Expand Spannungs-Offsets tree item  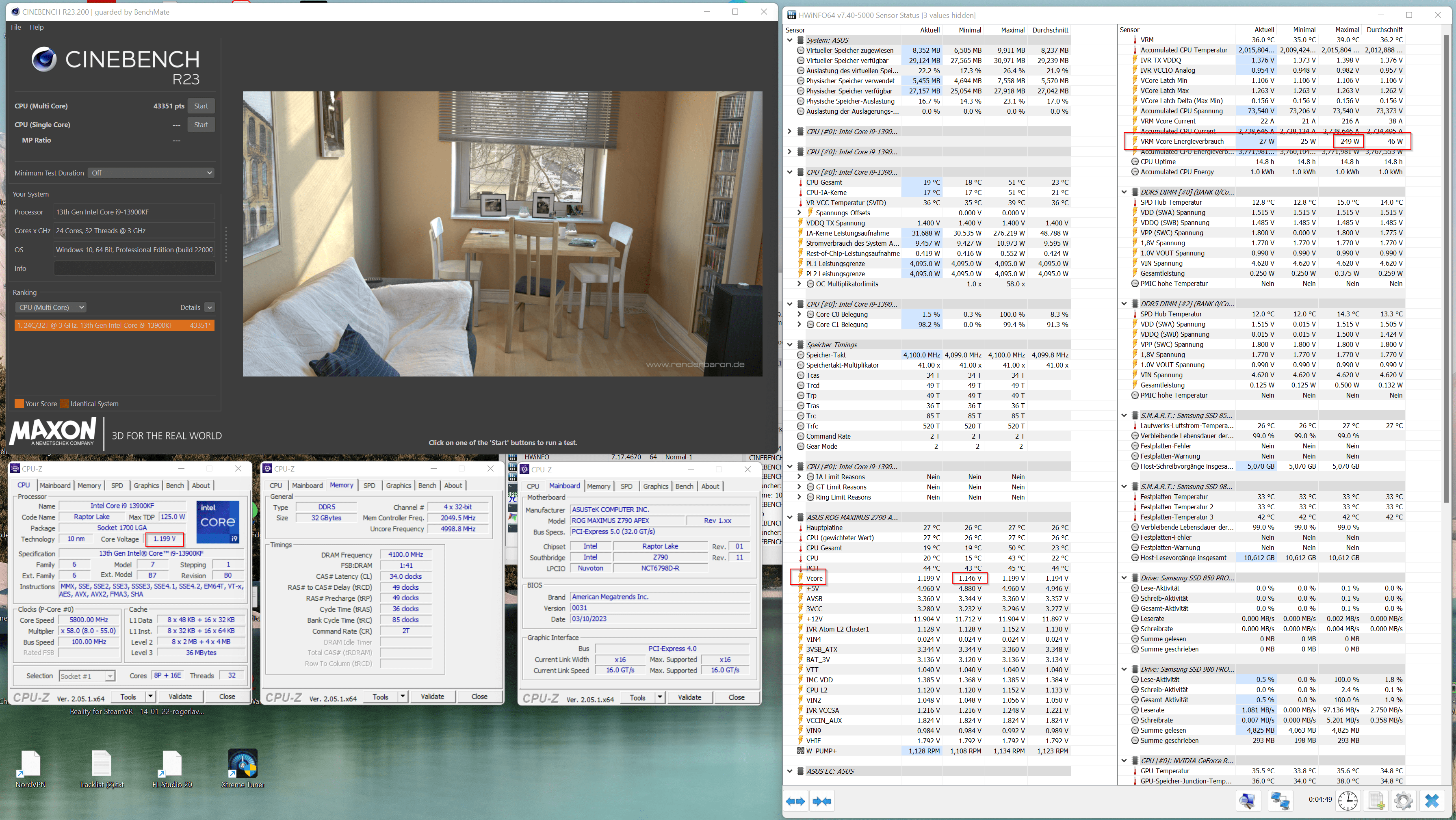click(x=799, y=213)
